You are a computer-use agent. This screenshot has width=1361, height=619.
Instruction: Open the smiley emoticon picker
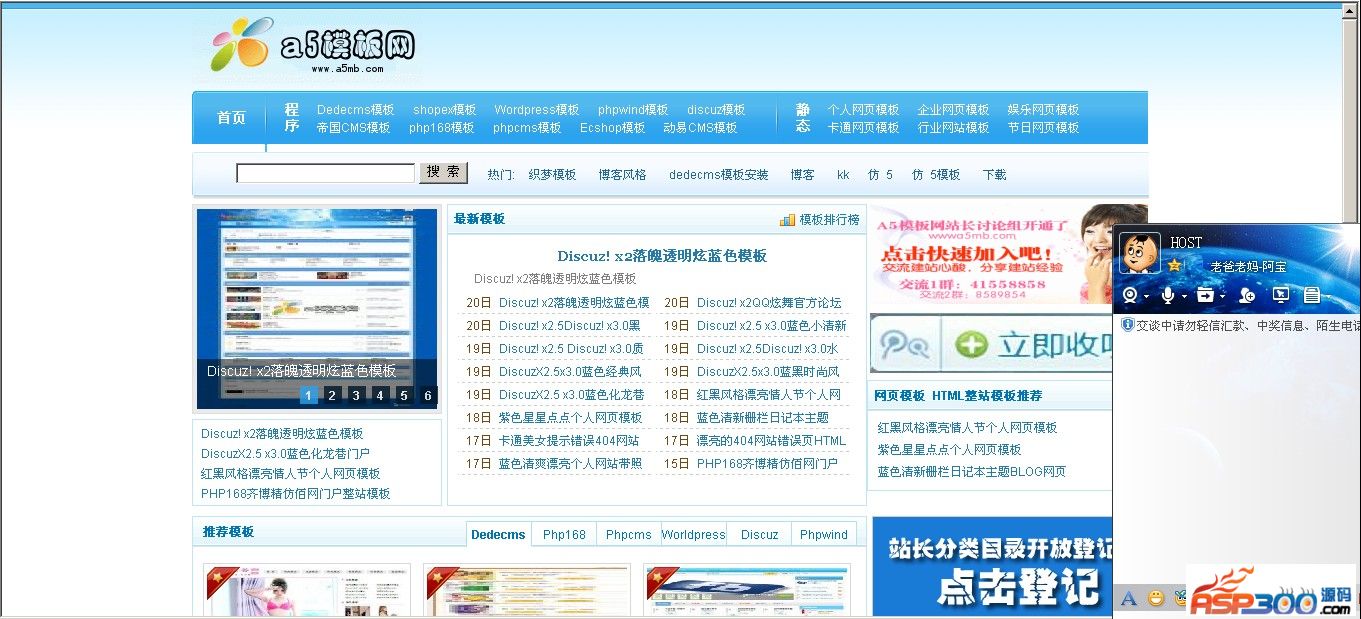tap(1156, 599)
